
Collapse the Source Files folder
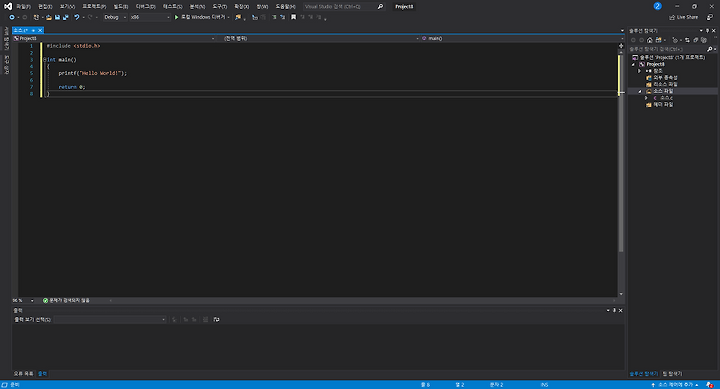coord(640,91)
